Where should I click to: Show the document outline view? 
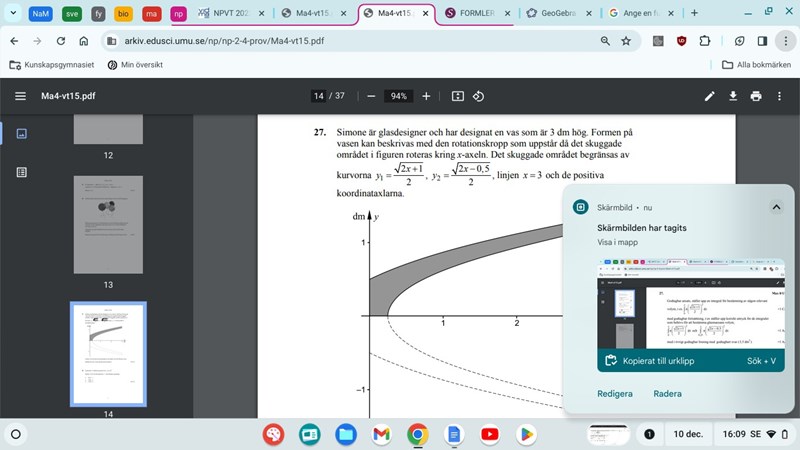(21, 172)
